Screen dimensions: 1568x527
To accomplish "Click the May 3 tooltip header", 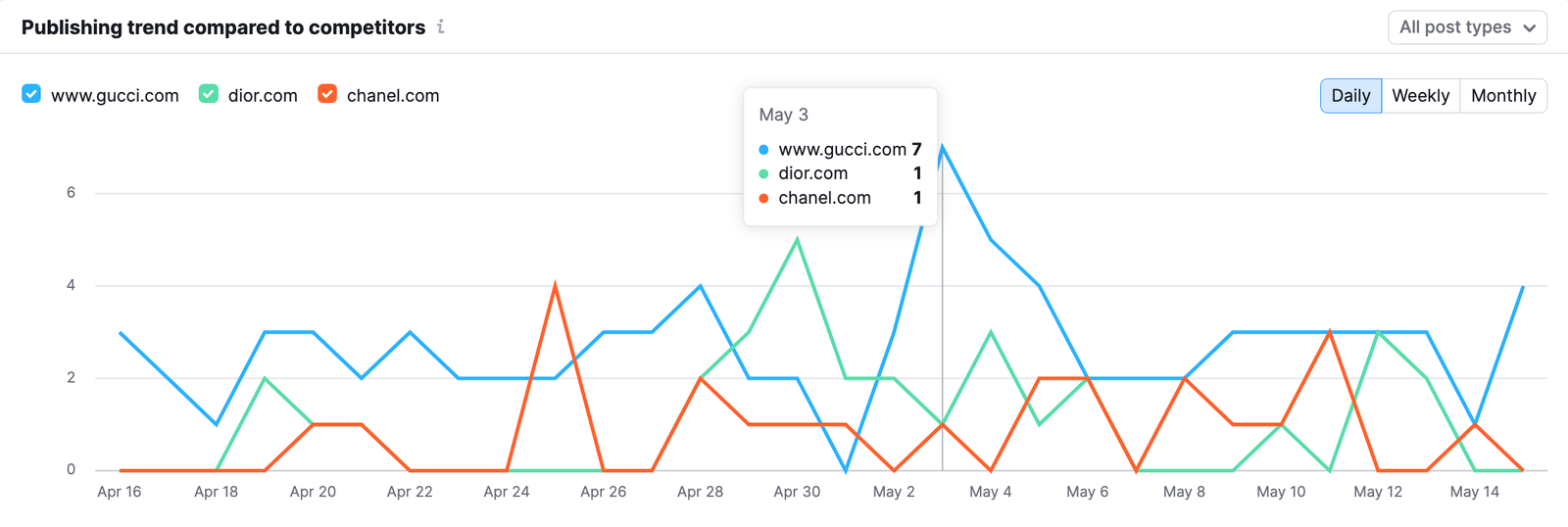I will (x=784, y=115).
